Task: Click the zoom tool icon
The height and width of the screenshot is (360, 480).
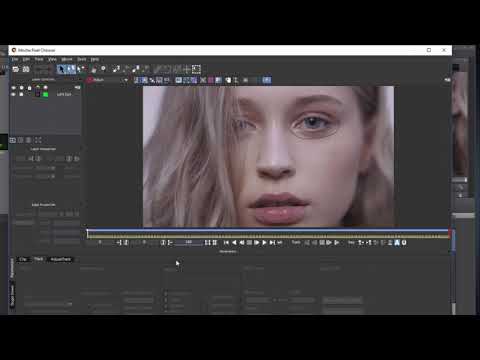Action: point(103,69)
